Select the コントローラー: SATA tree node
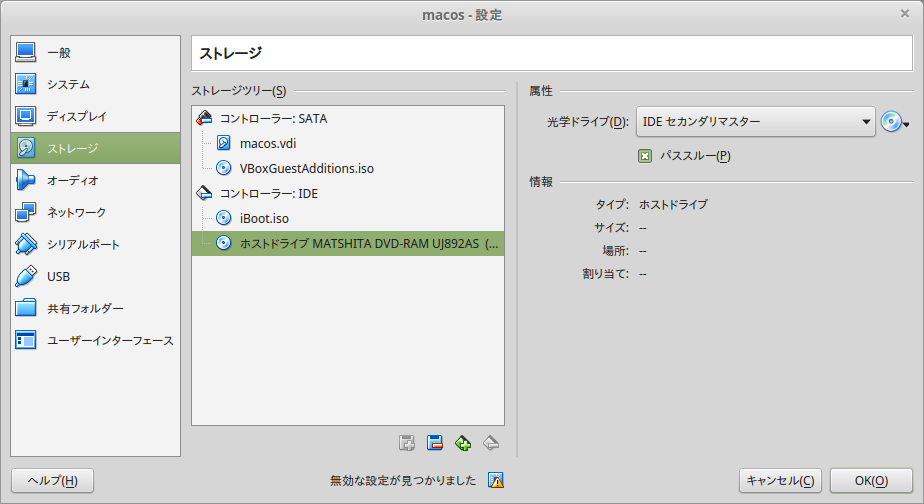The width and height of the screenshot is (924, 504). (x=348, y=118)
